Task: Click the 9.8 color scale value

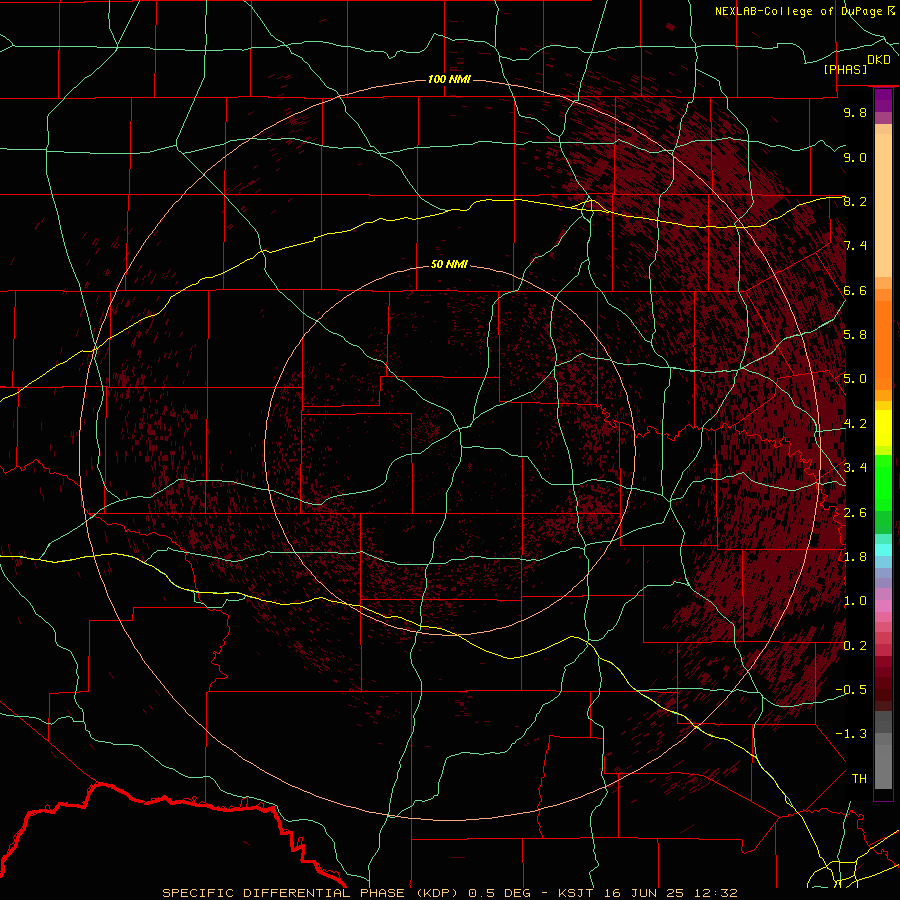Action: (x=855, y=112)
